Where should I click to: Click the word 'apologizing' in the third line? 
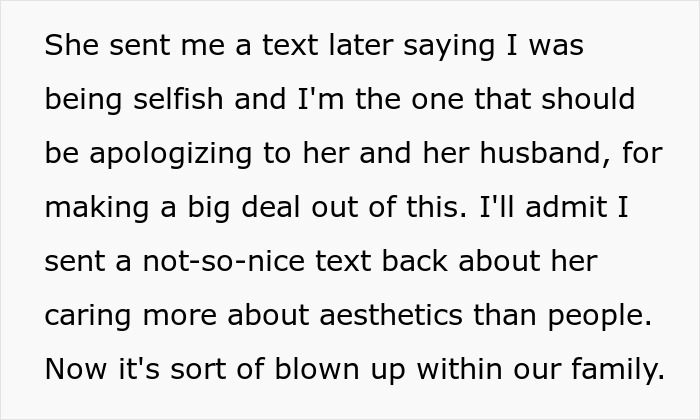(x=171, y=154)
